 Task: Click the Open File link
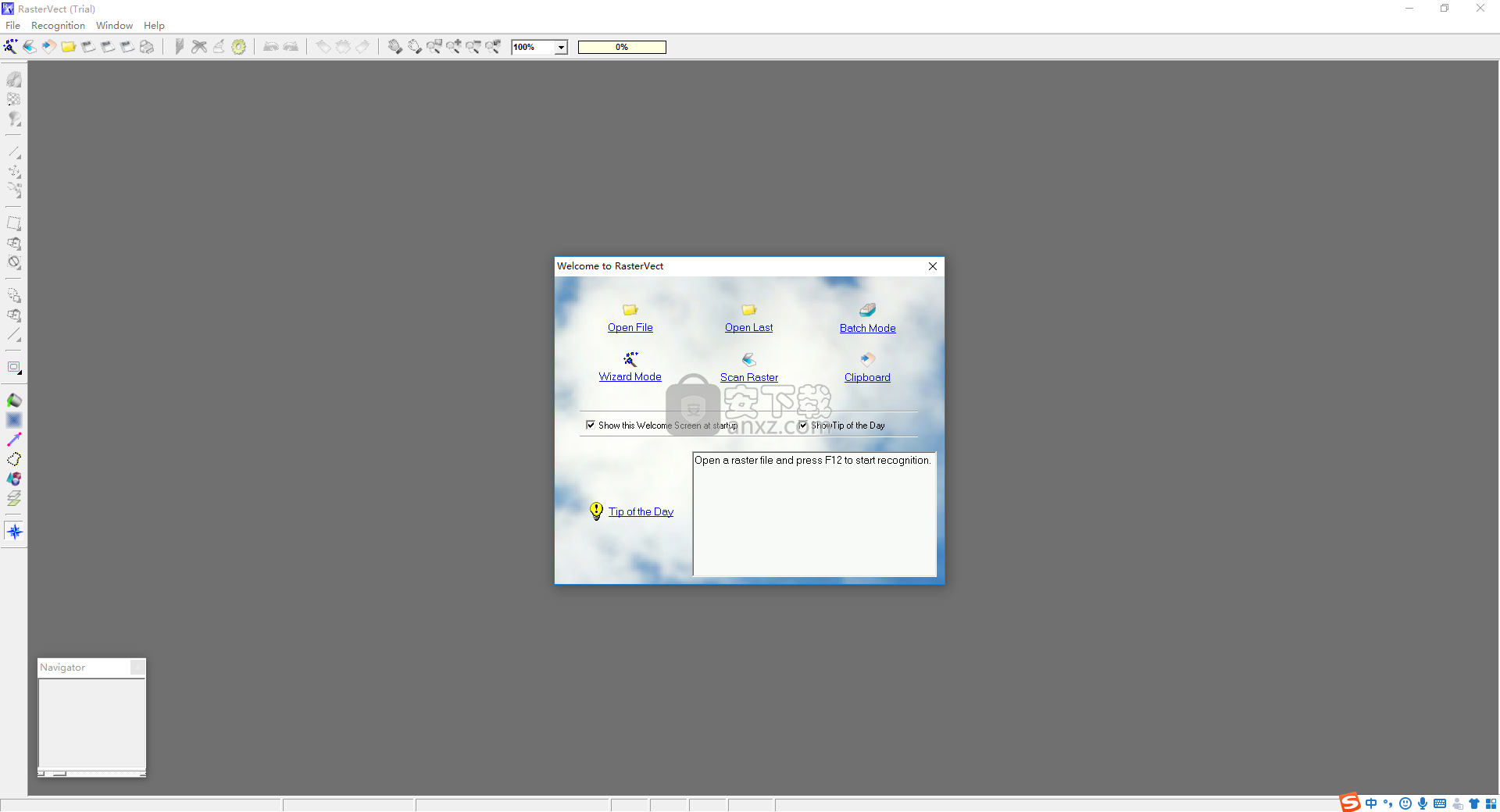(x=630, y=328)
